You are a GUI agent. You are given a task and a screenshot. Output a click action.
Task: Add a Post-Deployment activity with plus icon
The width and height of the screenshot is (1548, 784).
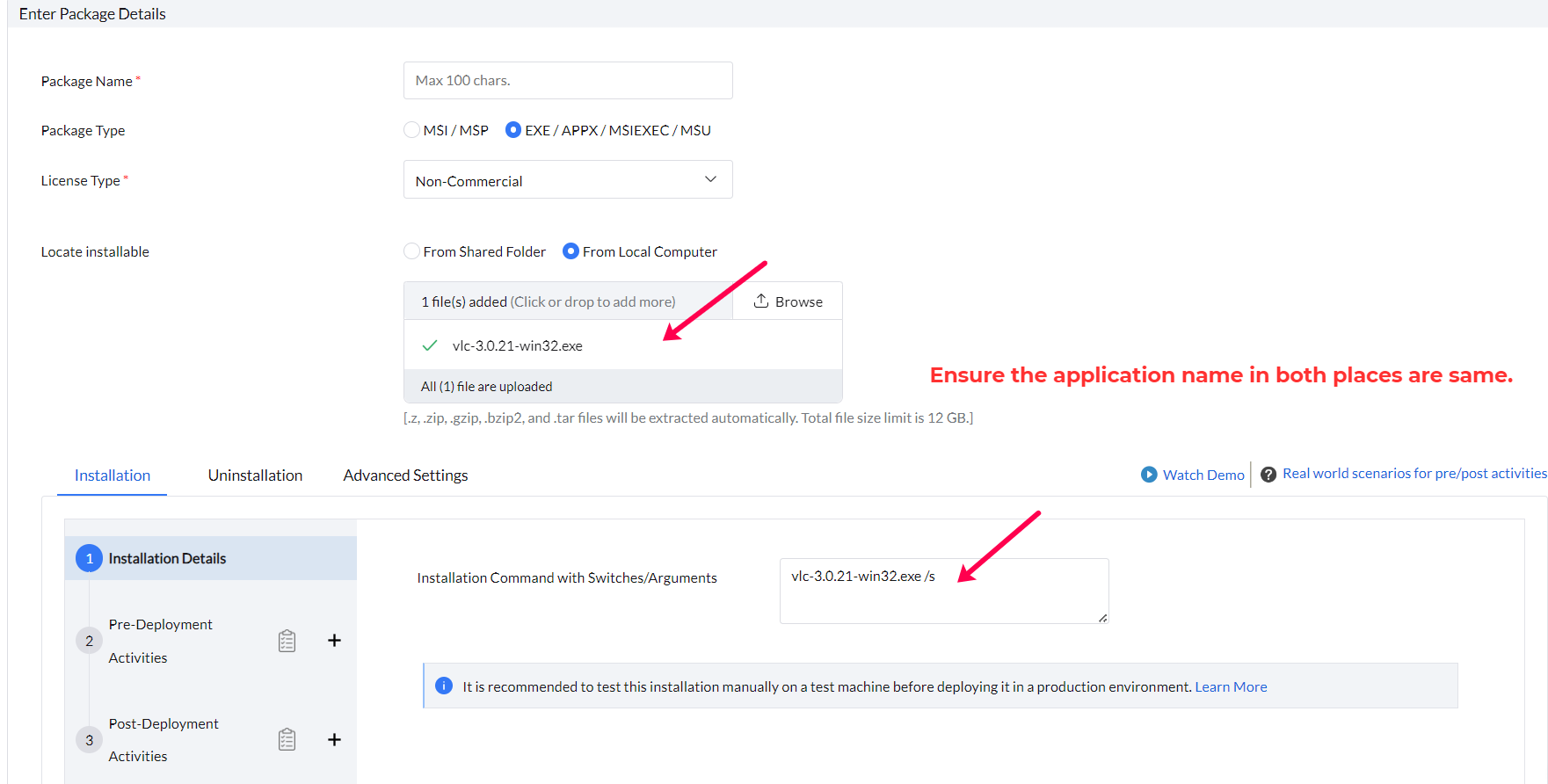point(334,739)
